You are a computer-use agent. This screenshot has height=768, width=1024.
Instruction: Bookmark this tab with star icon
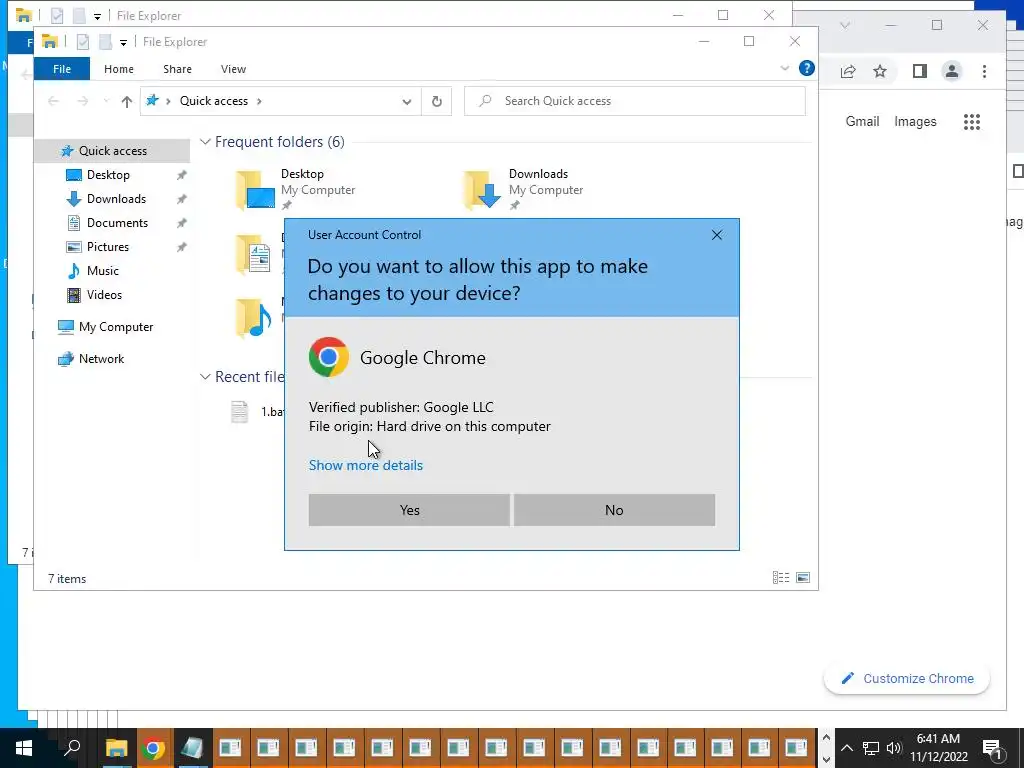tap(880, 71)
